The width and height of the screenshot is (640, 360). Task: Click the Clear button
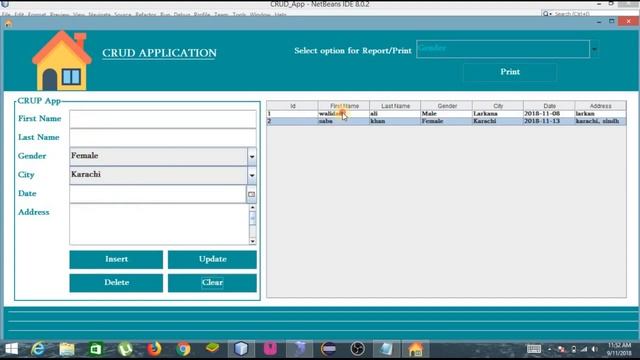click(x=212, y=283)
